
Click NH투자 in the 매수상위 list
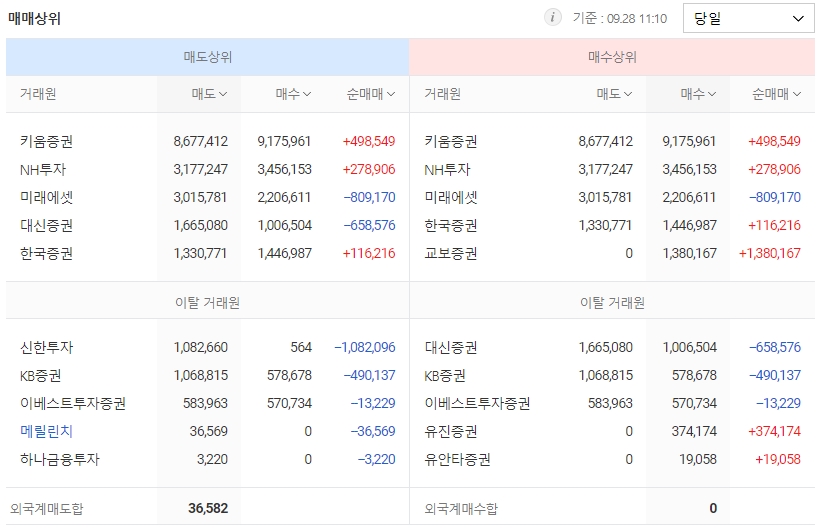tap(447, 169)
